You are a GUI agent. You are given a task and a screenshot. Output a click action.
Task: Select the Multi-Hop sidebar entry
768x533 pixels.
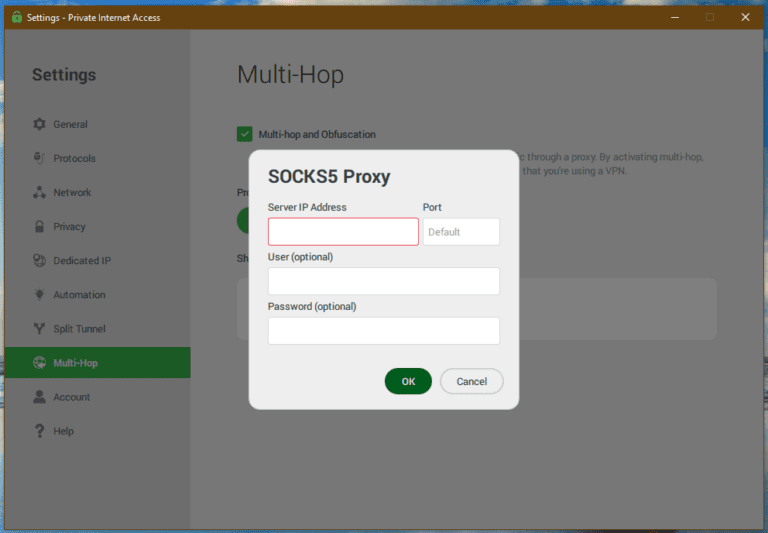pyautogui.click(x=97, y=363)
